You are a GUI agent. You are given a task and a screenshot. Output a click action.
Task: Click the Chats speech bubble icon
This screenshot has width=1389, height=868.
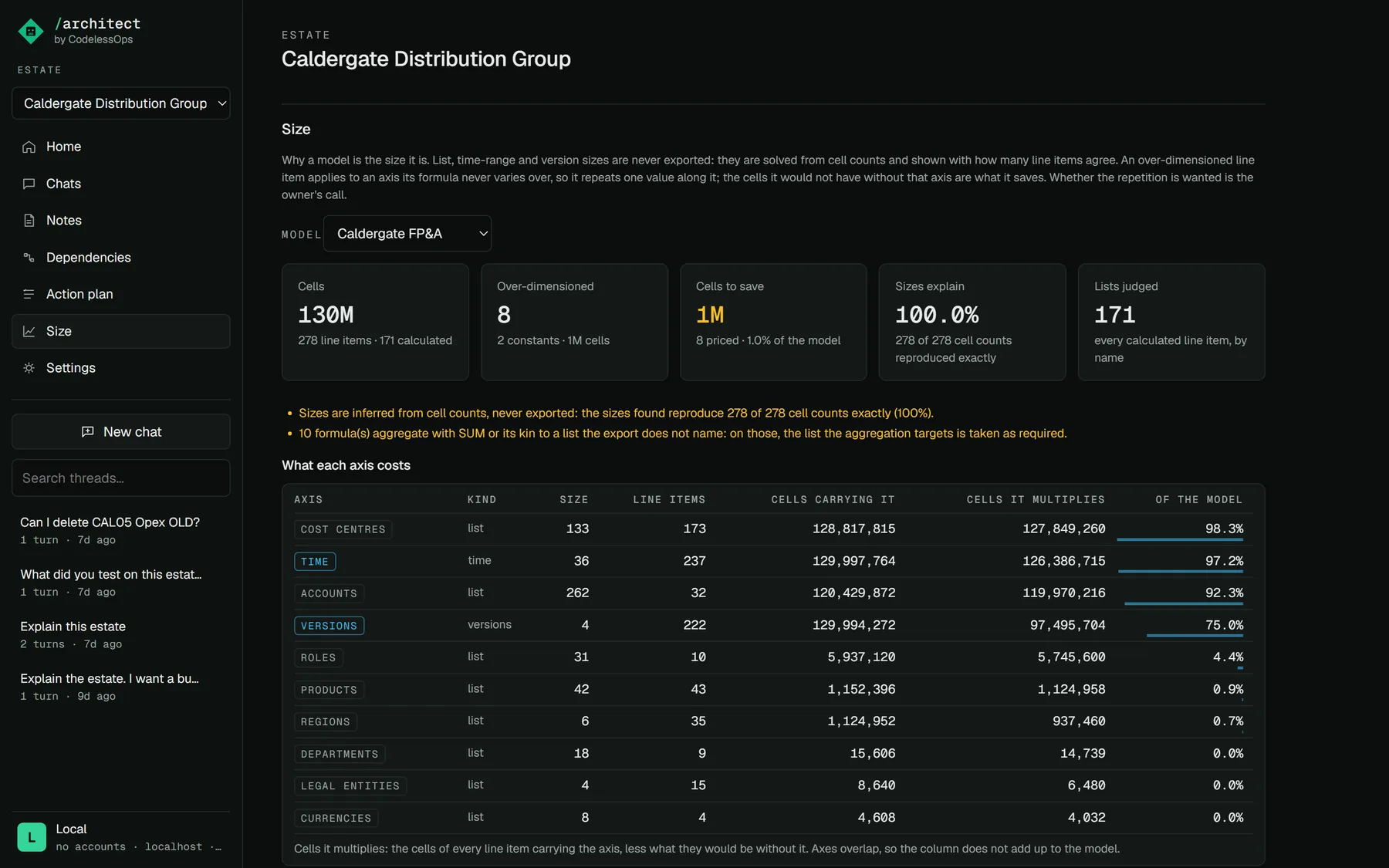29,184
